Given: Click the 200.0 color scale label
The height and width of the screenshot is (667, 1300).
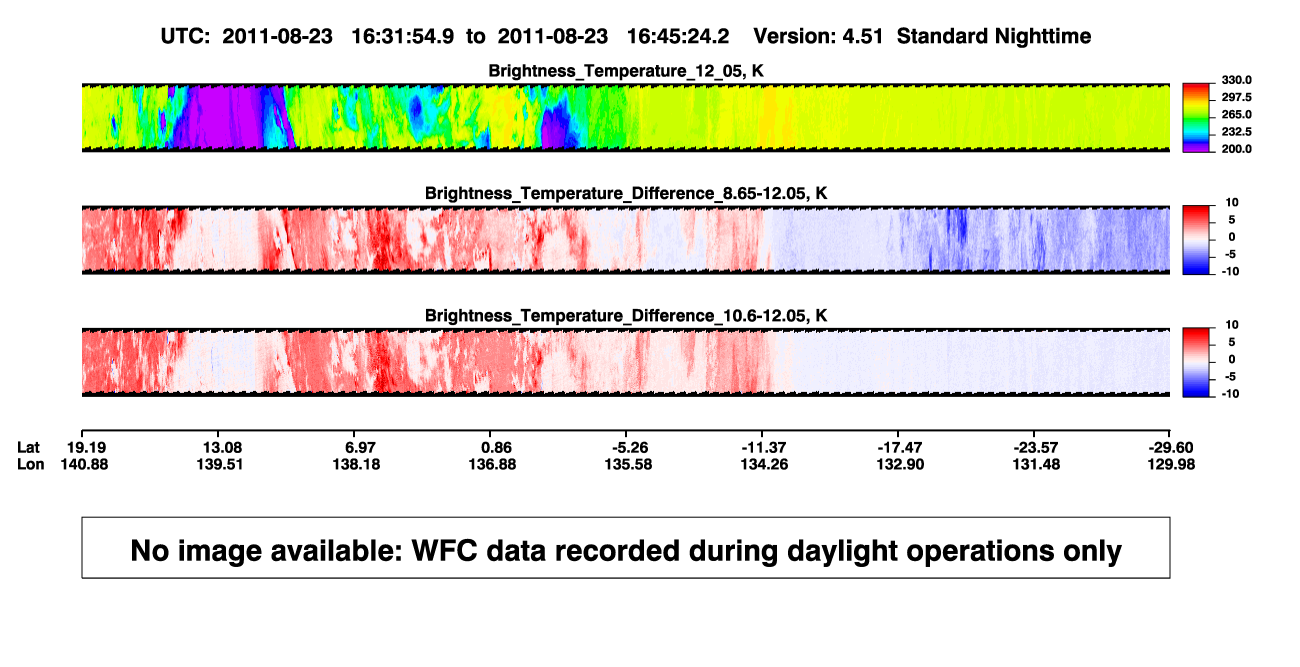Looking at the screenshot, I should 1235,149.
